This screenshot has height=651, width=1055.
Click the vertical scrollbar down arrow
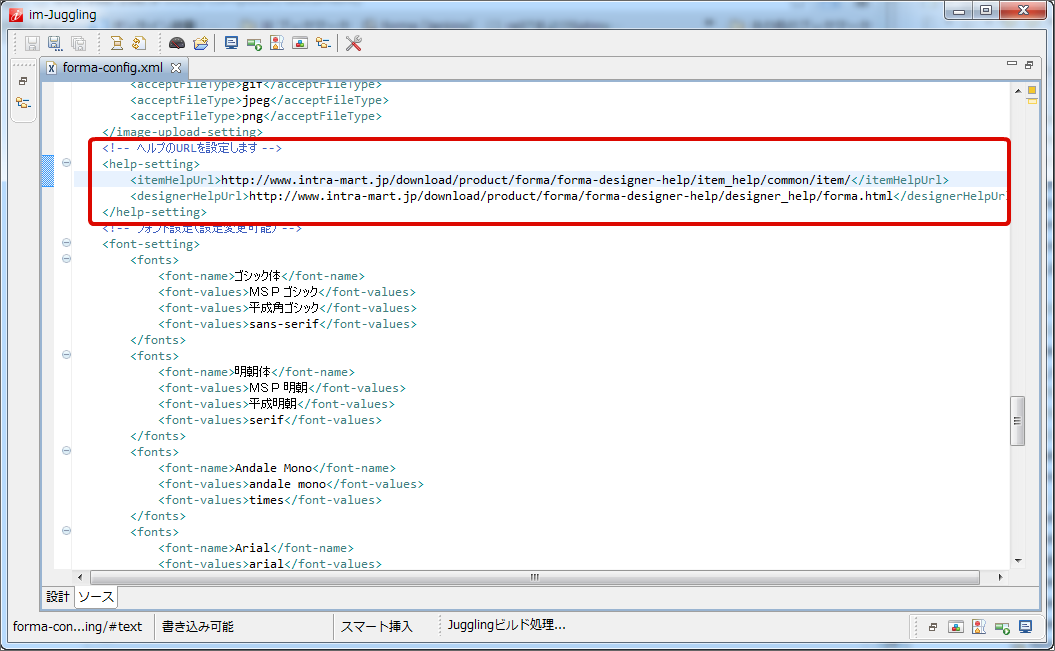pos(1017,560)
